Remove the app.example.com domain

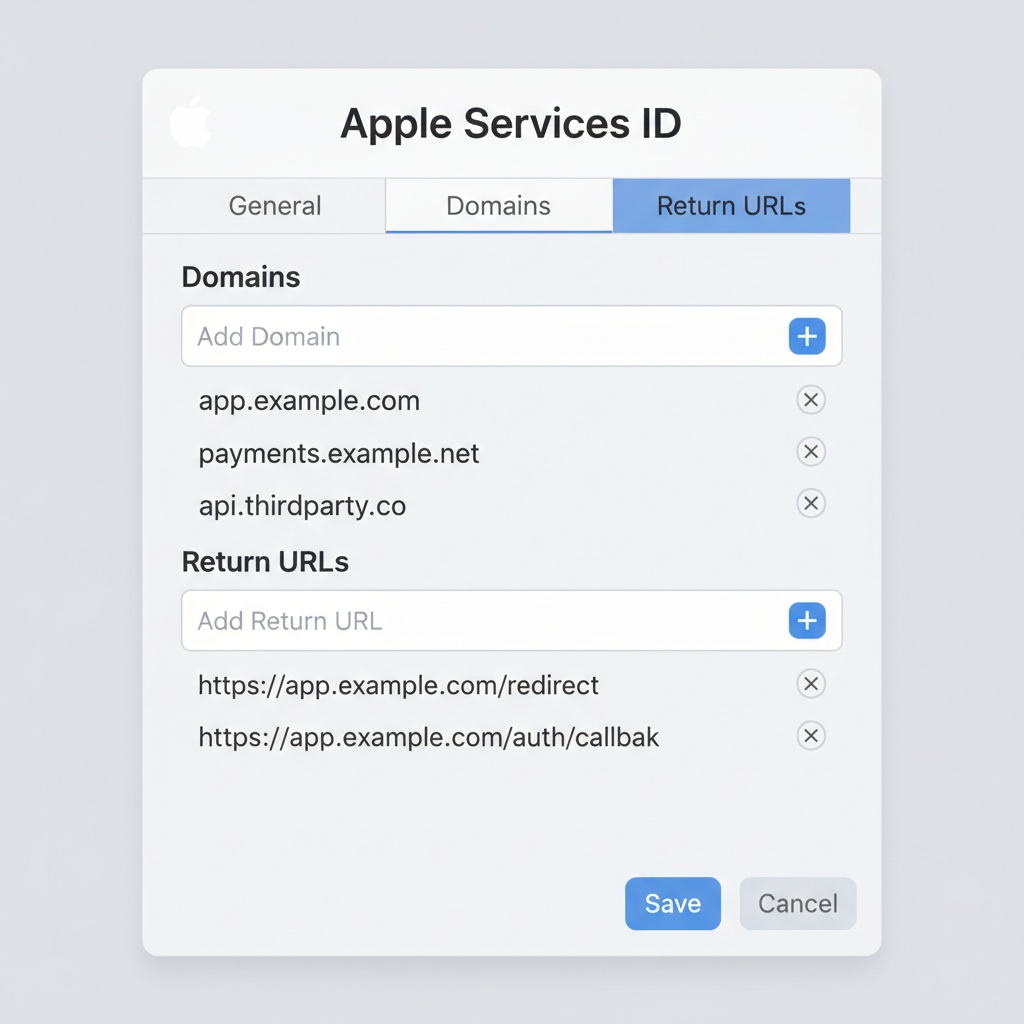tap(811, 399)
